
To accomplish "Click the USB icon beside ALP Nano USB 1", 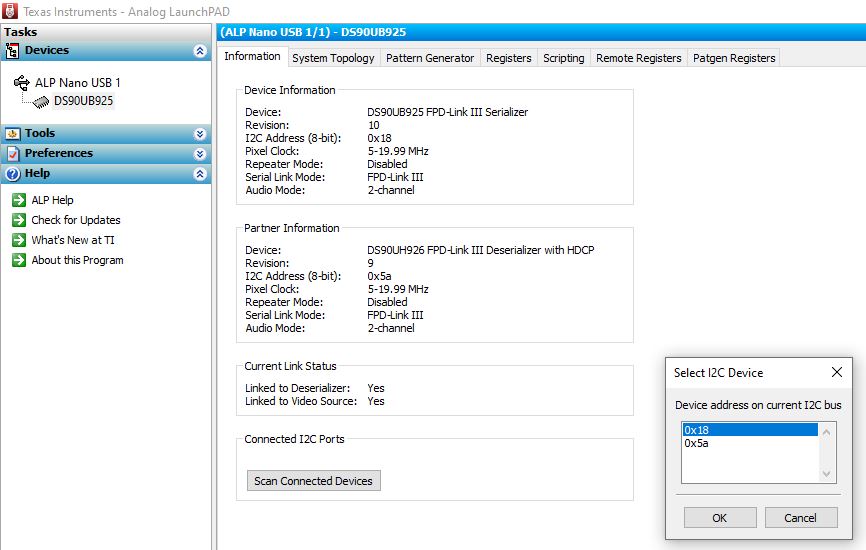I will [22, 83].
